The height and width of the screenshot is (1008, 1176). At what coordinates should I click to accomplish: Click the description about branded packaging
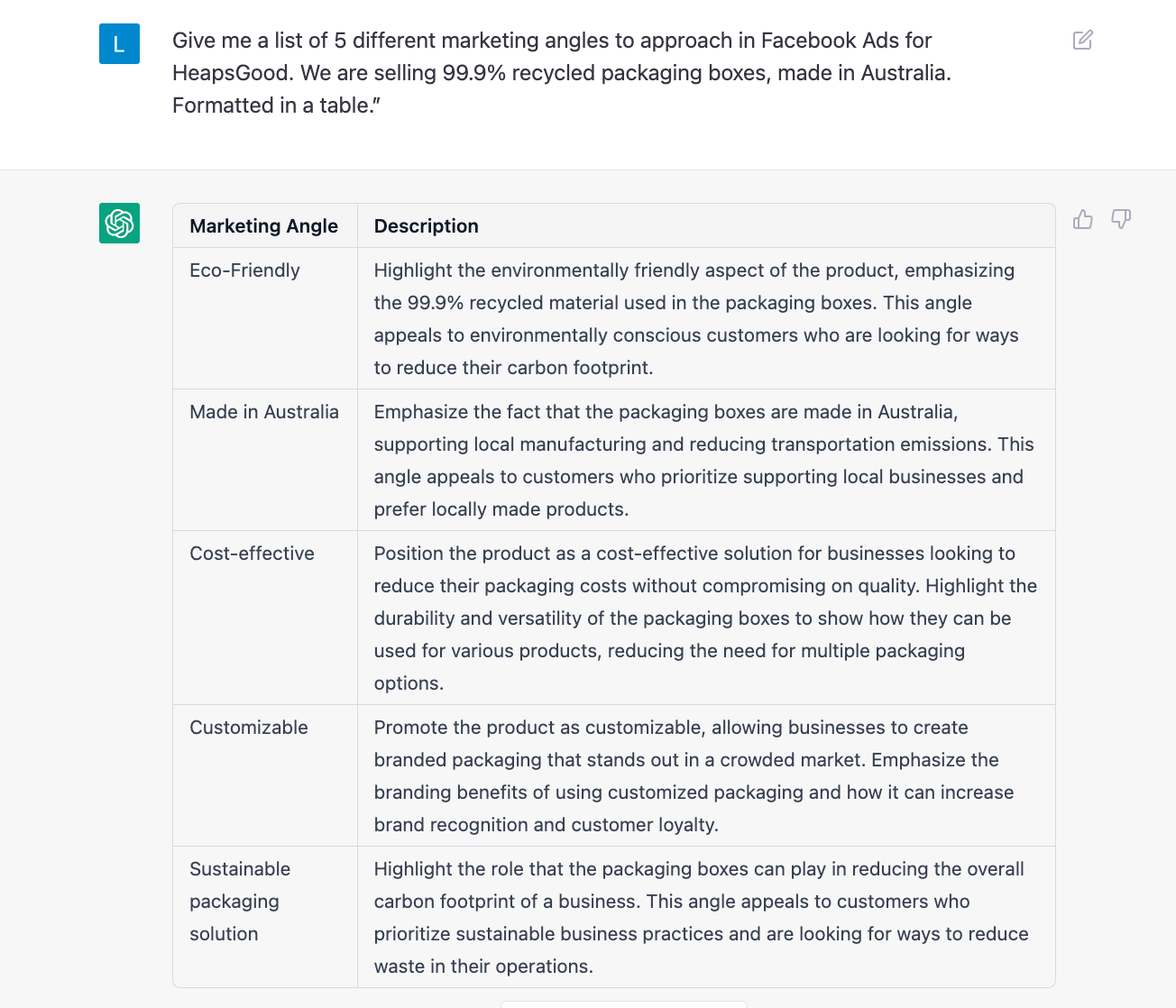706,775
